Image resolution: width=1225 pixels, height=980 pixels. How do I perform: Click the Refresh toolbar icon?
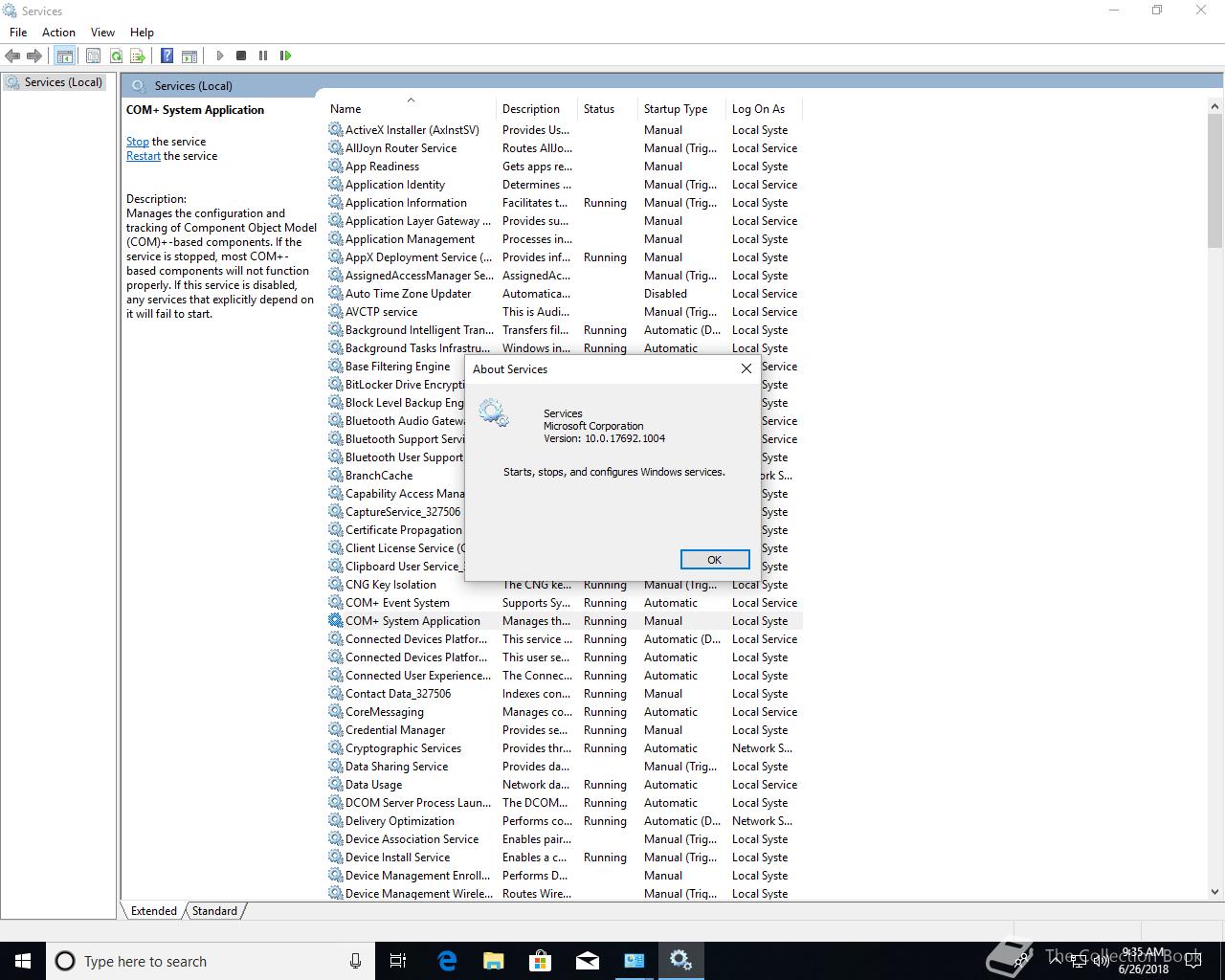[x=116, y=56]
